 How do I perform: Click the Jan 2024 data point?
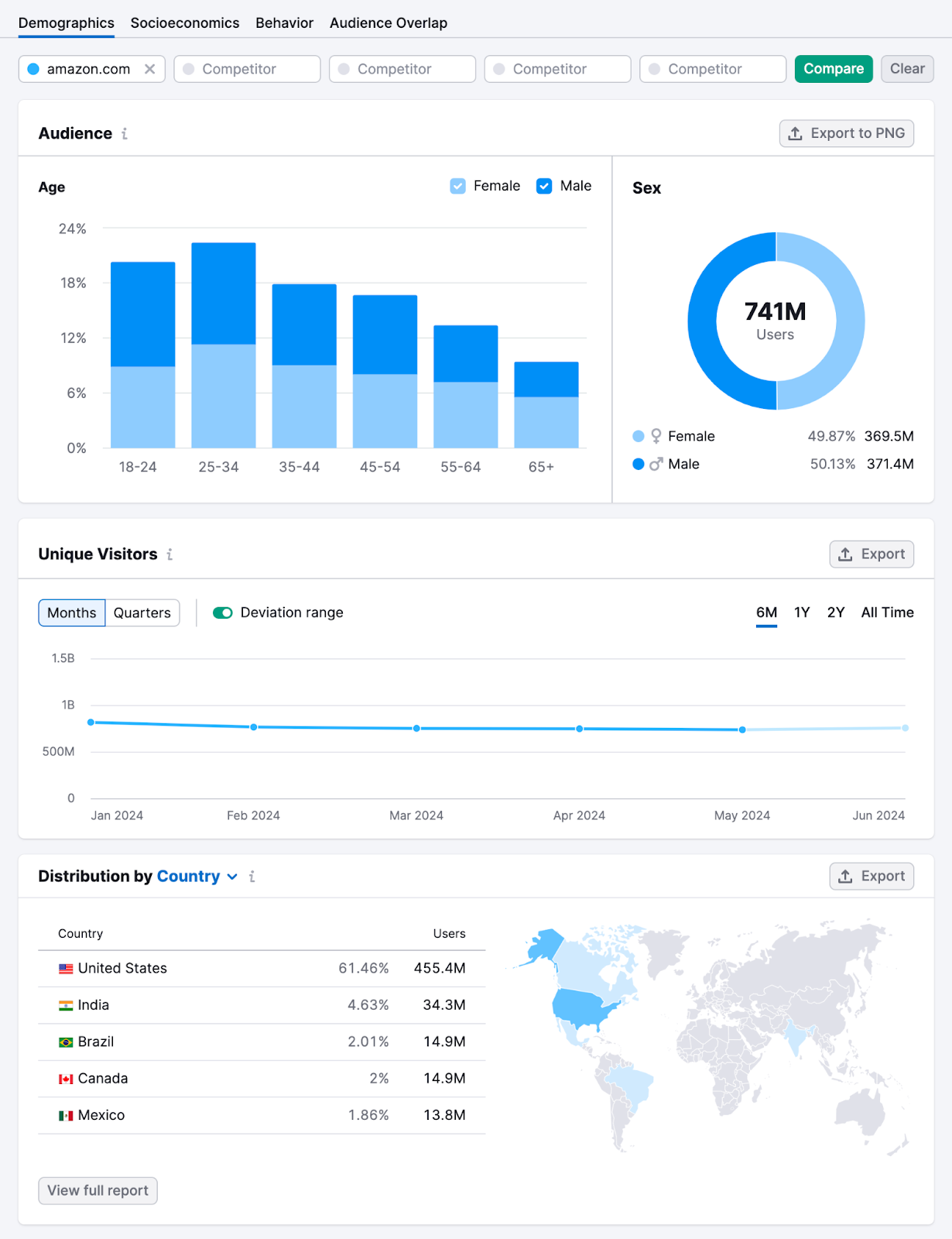click(x=91, y=722)
